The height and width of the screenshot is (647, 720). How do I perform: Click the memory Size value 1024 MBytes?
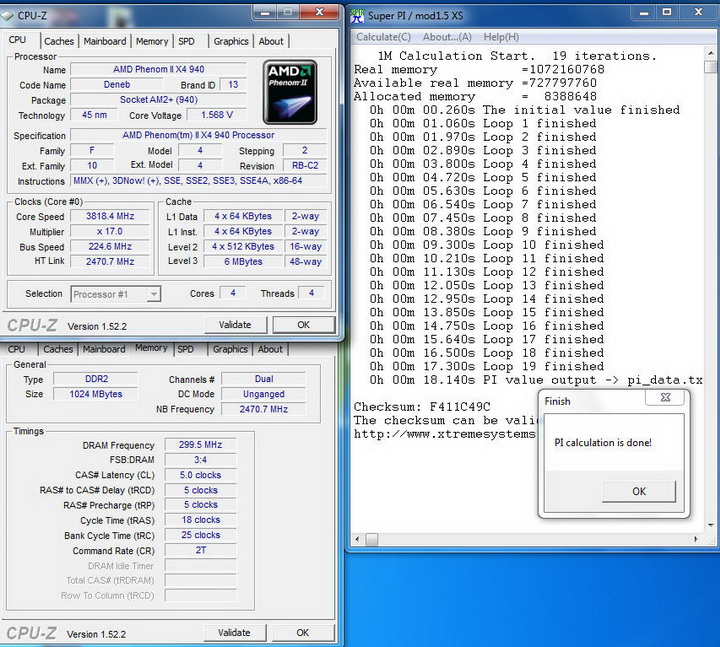pos(96,394)
